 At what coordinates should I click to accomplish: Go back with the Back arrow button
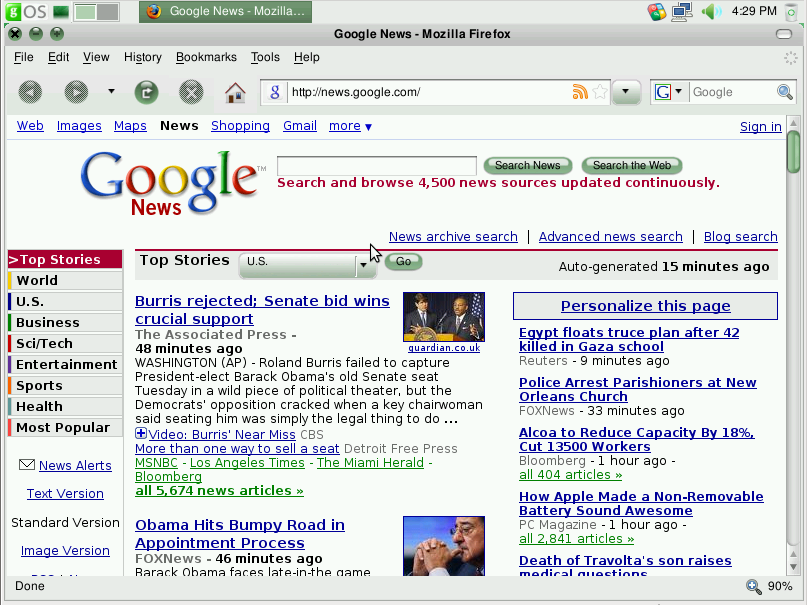point(30,93)
